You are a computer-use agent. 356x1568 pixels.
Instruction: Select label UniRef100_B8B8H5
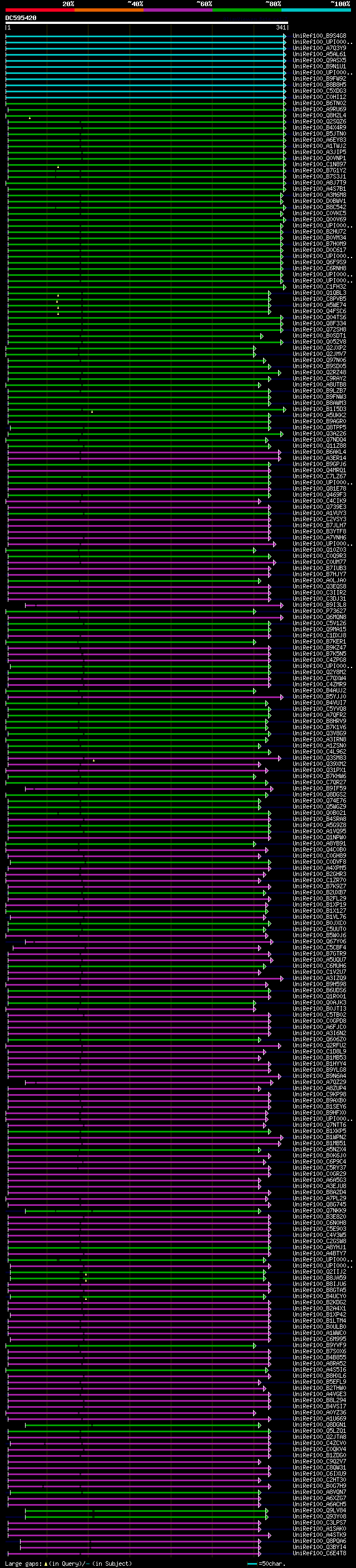(x=319, y=85)
